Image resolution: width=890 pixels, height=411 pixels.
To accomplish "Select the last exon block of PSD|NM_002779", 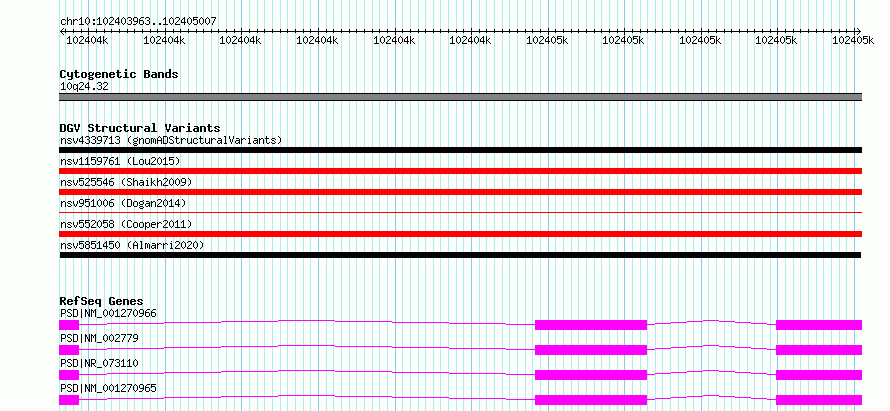I will click(819, 350).
